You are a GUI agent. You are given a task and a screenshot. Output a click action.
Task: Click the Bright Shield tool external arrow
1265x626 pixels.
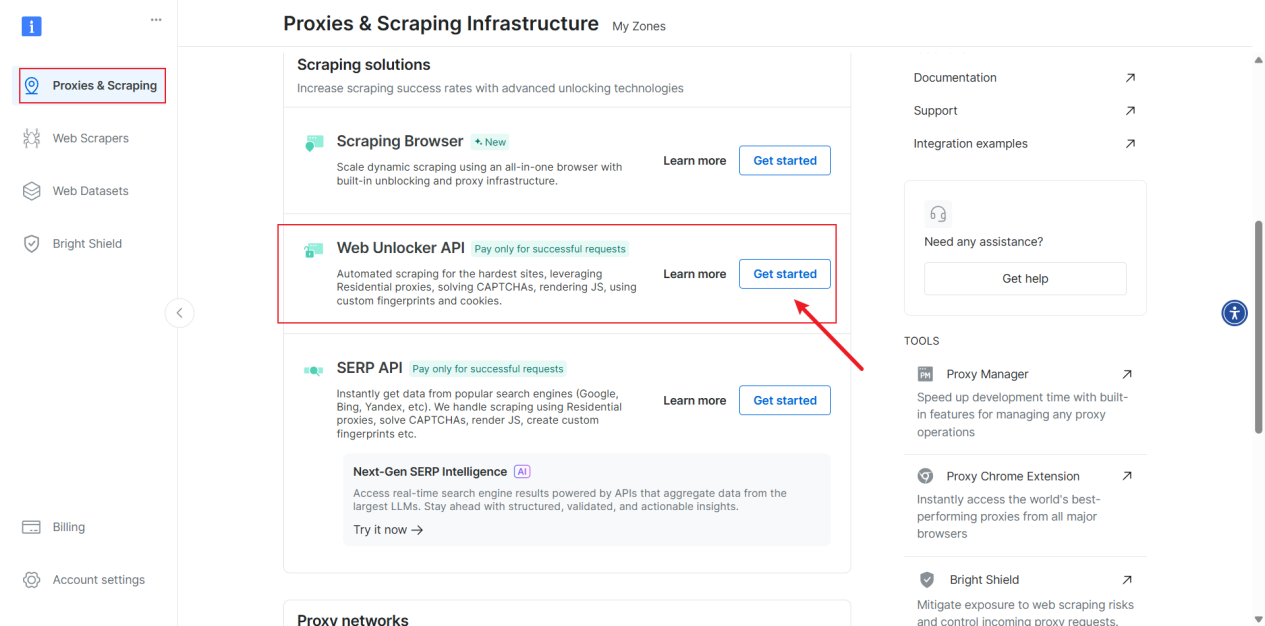point(1127,579)
